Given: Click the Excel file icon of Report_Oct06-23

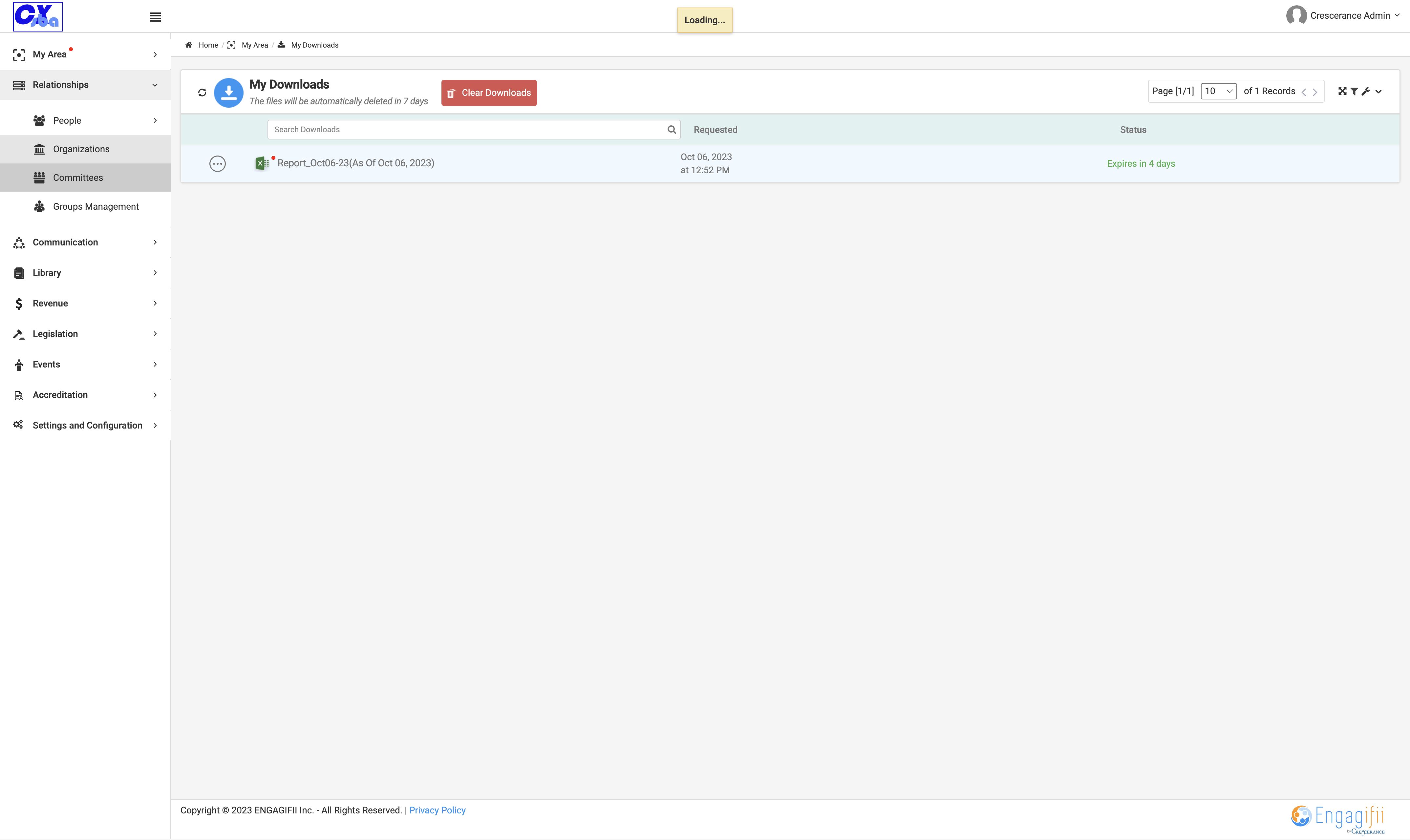Looking at the screenshot, I should 262,163.
